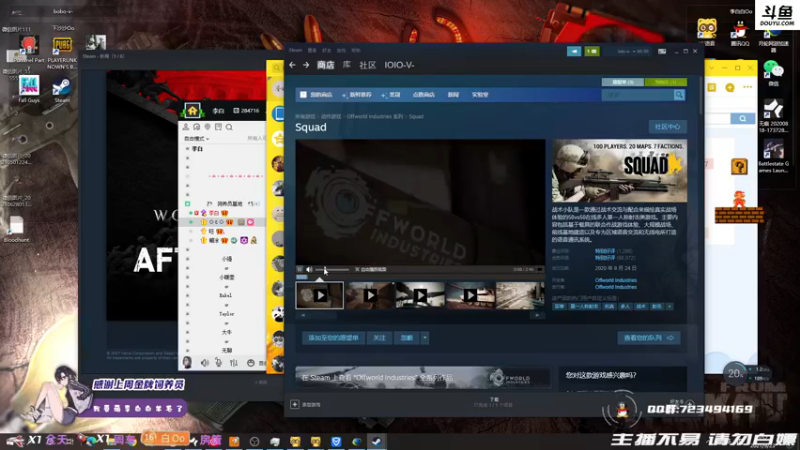The width and height of the screenshot is (800, 450).
Task: Go back in Steam navigation
Action: point(292,65)
